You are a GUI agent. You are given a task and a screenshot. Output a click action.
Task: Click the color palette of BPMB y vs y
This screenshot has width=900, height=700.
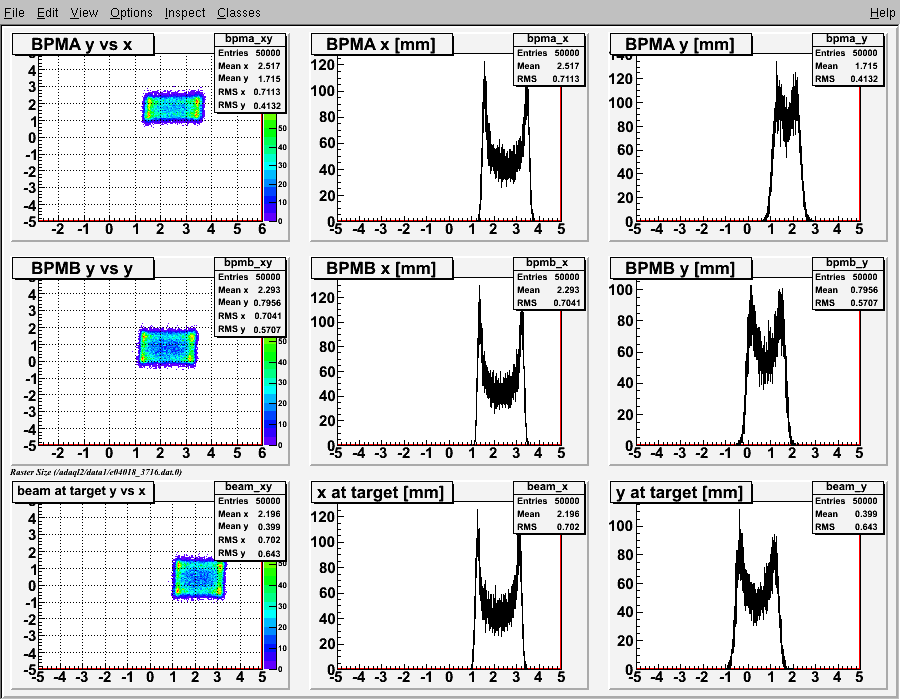click(270, 391)
